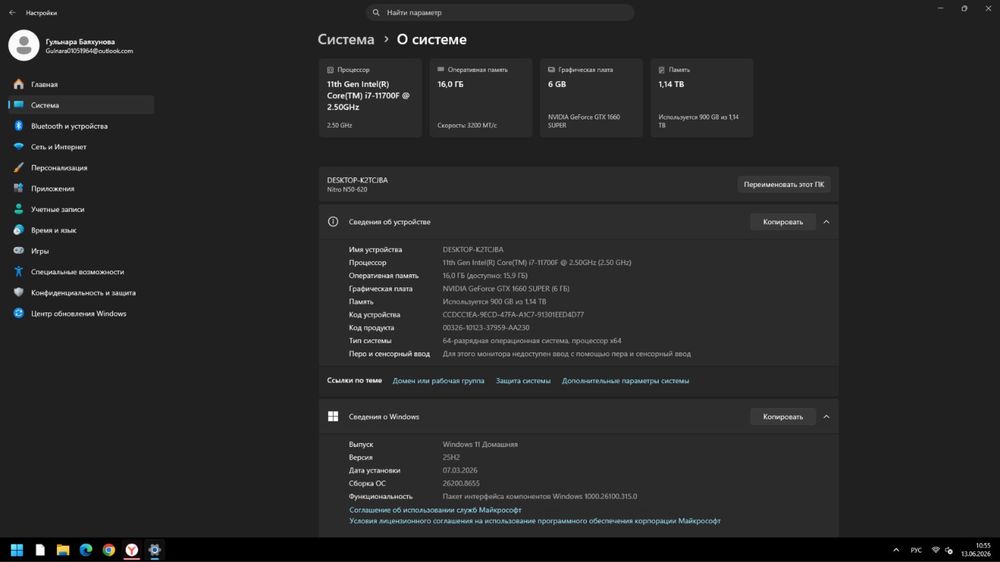1000x562 pixels.
Task: Open the blank document taskbar icon
Action: point(40,550)
